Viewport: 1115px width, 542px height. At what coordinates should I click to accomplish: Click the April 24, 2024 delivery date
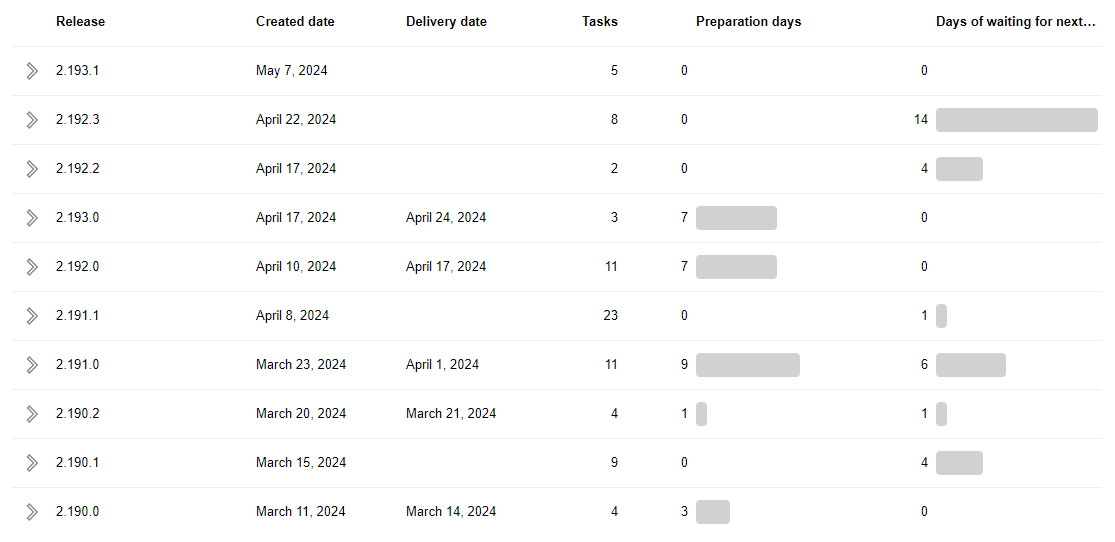(446, 218)
